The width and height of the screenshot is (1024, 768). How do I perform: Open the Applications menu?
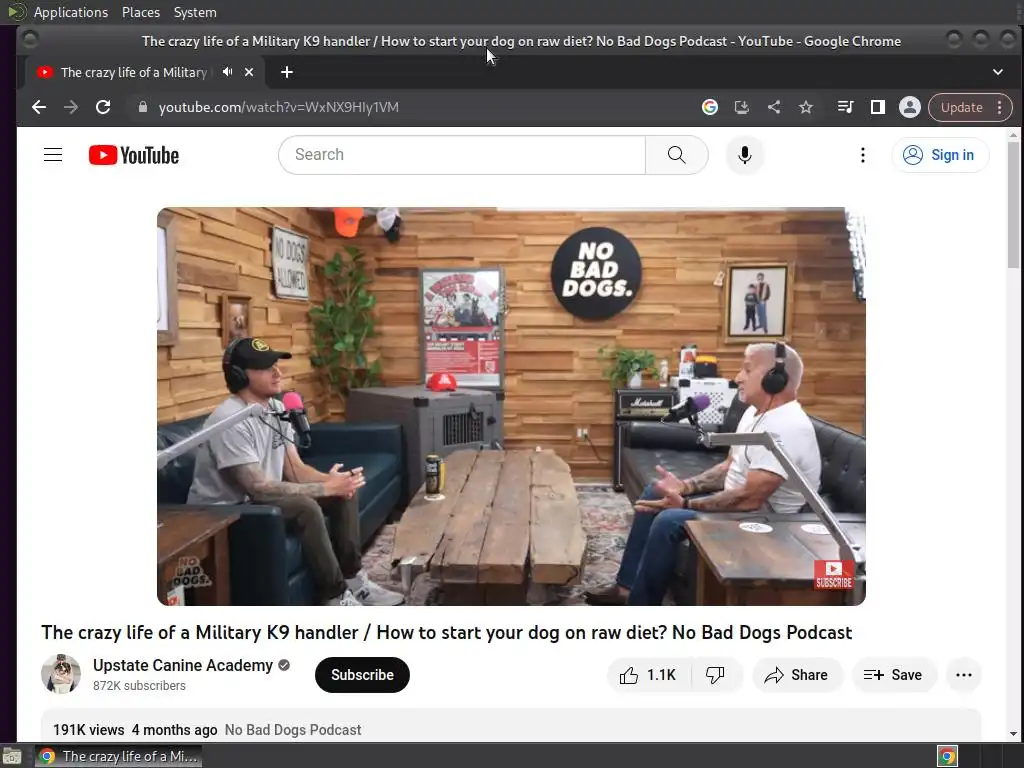tap(71, 12)
